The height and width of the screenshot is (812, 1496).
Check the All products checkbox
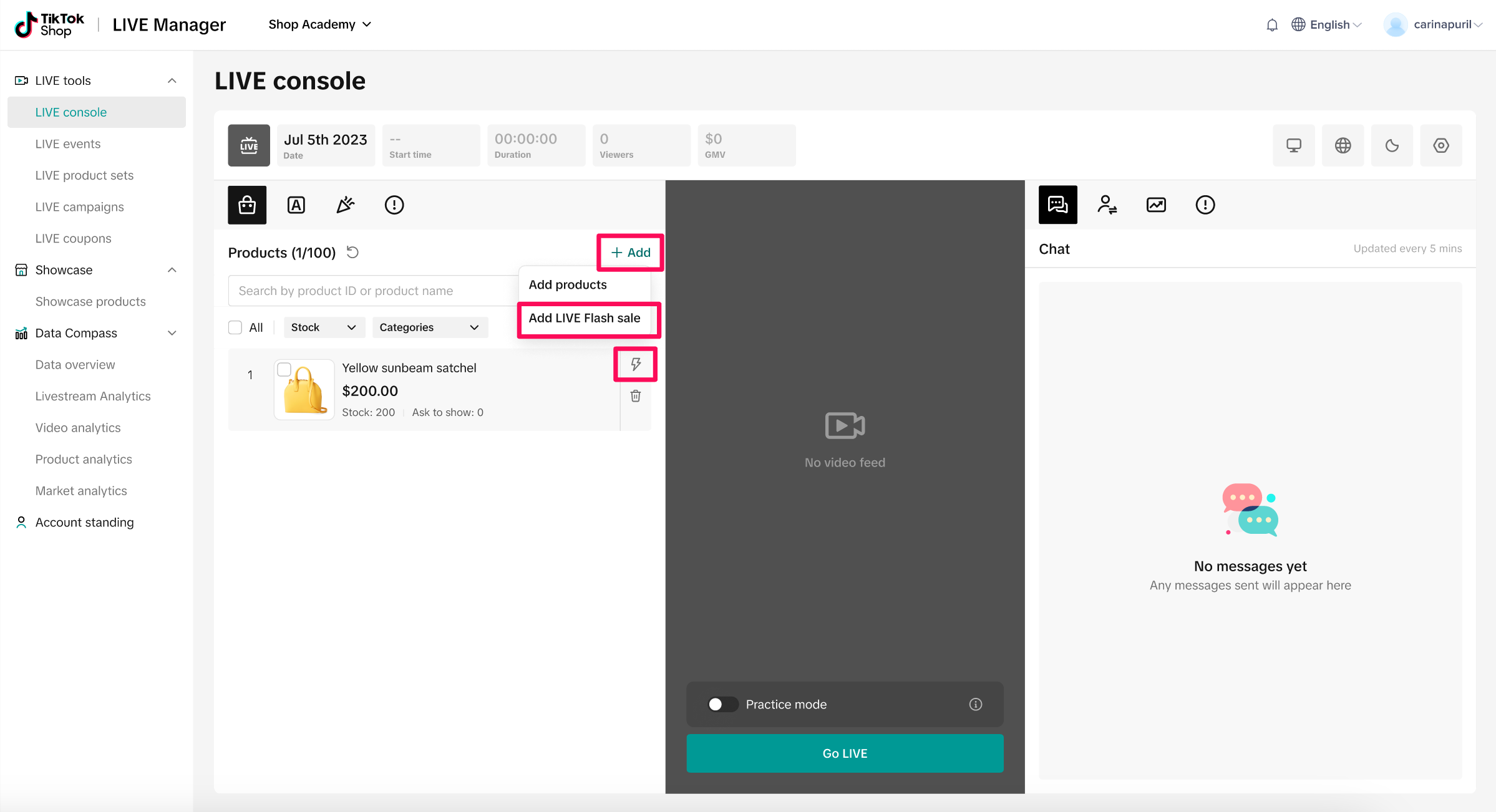[x=235, y=327]
